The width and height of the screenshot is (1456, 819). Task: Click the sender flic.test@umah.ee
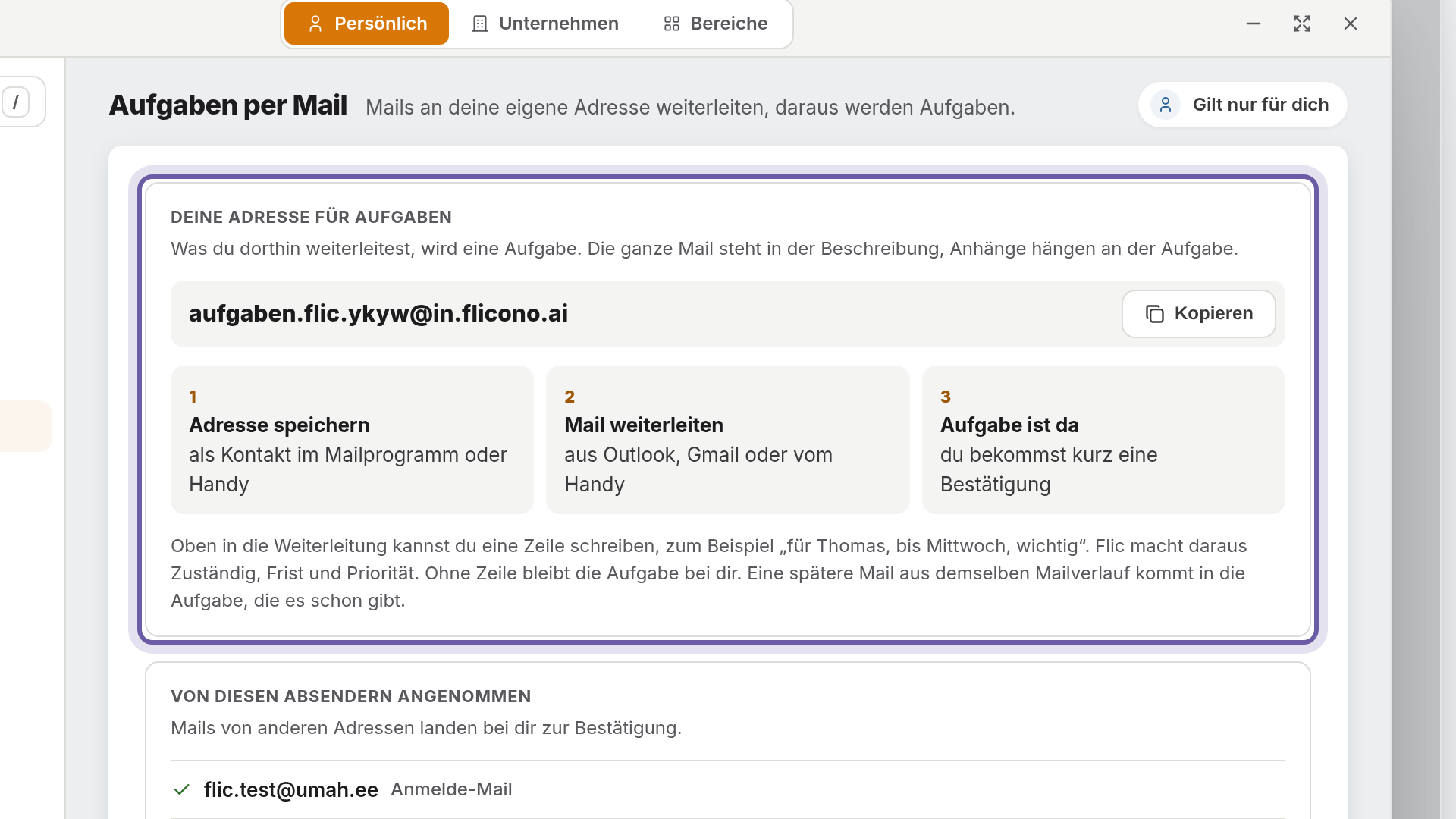[291, 789]
